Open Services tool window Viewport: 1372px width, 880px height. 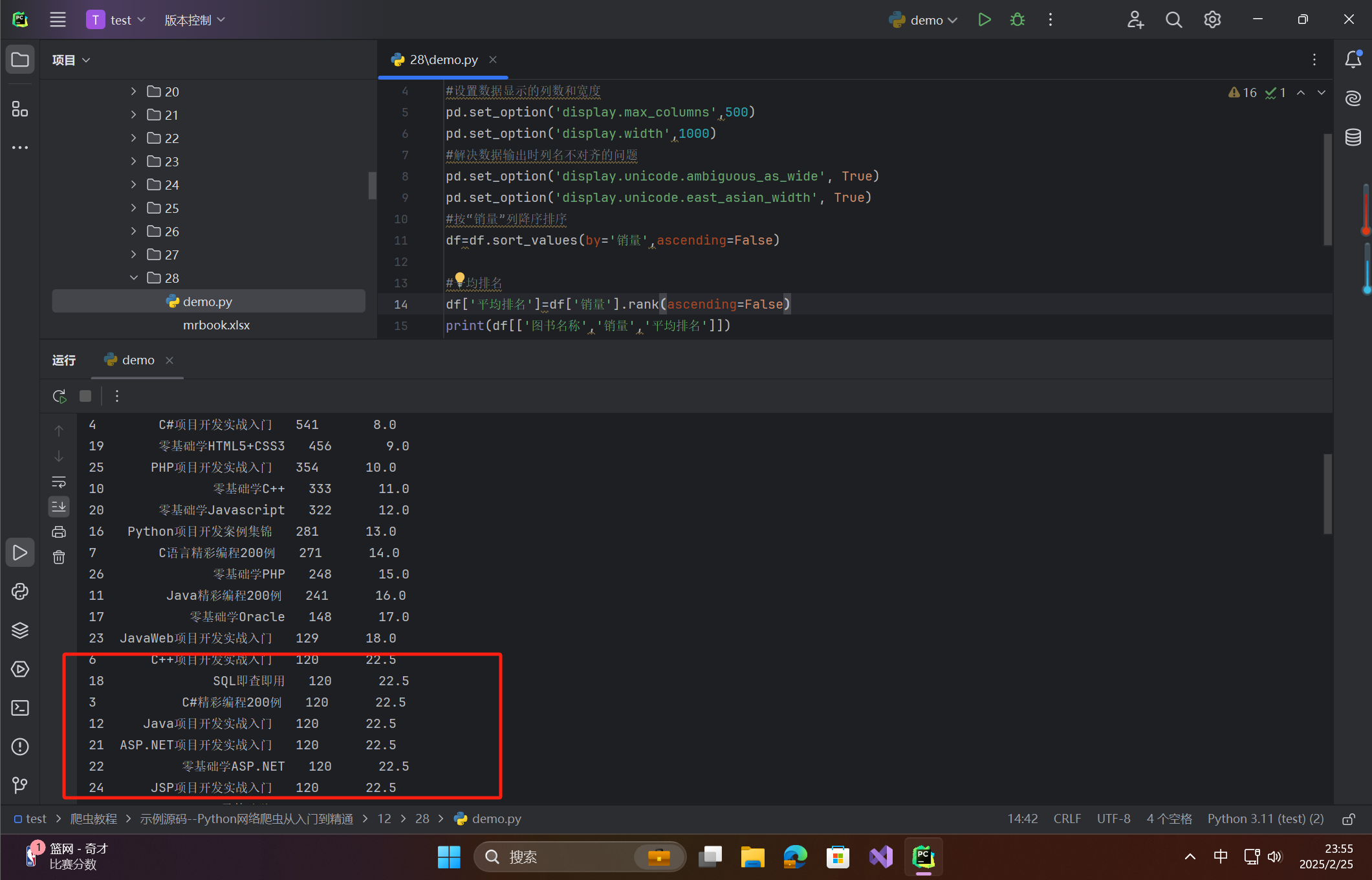(x=20, y=669)
